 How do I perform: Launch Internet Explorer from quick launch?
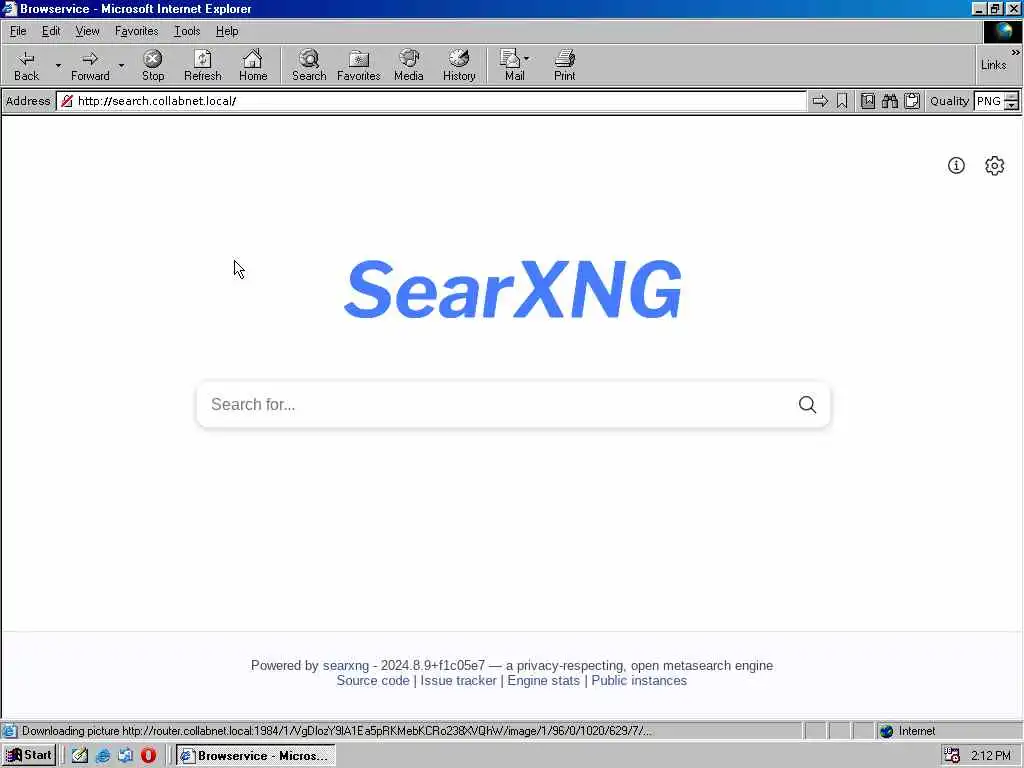coord(103,756)
